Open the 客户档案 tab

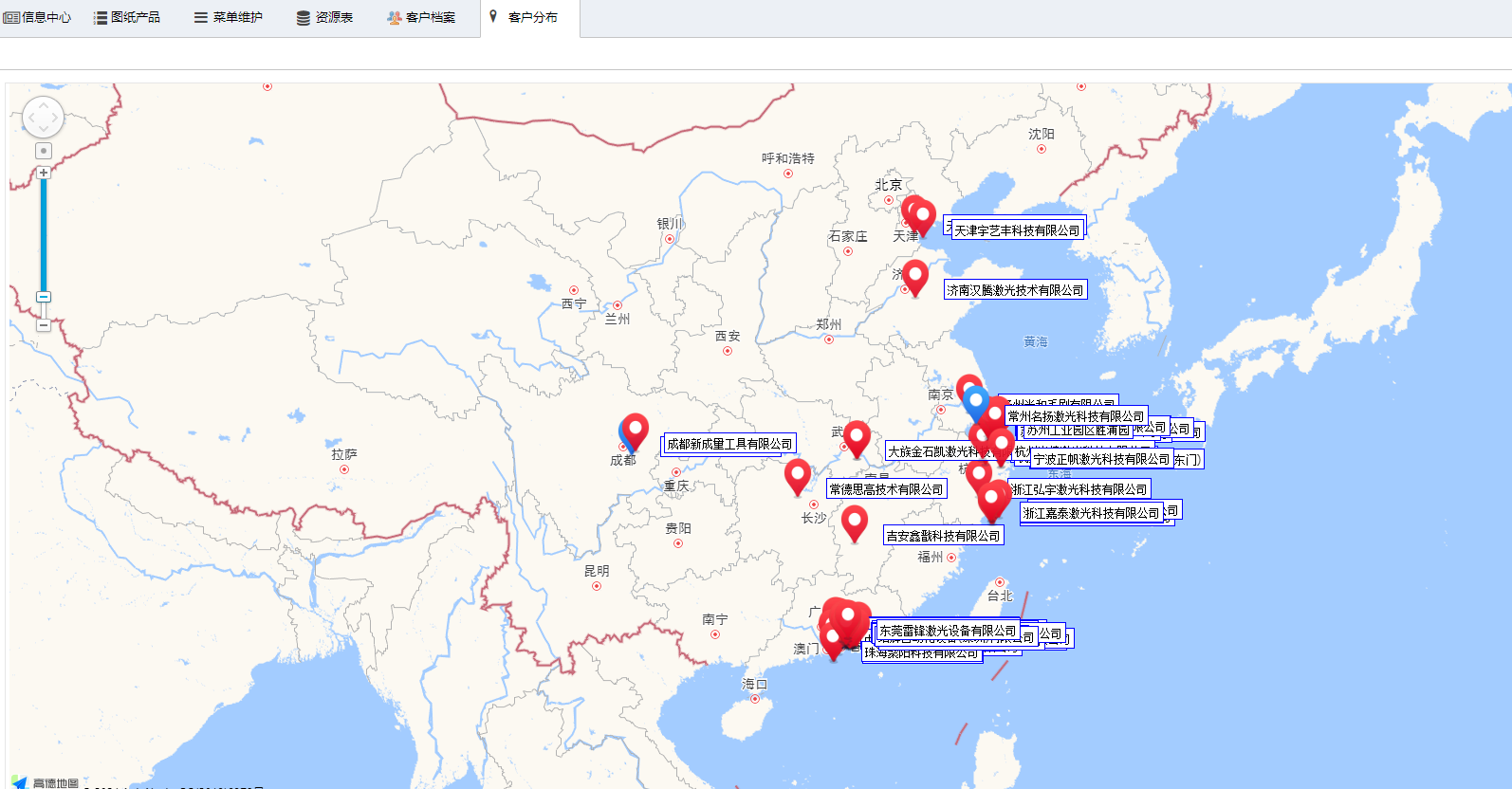pos(421,17)
